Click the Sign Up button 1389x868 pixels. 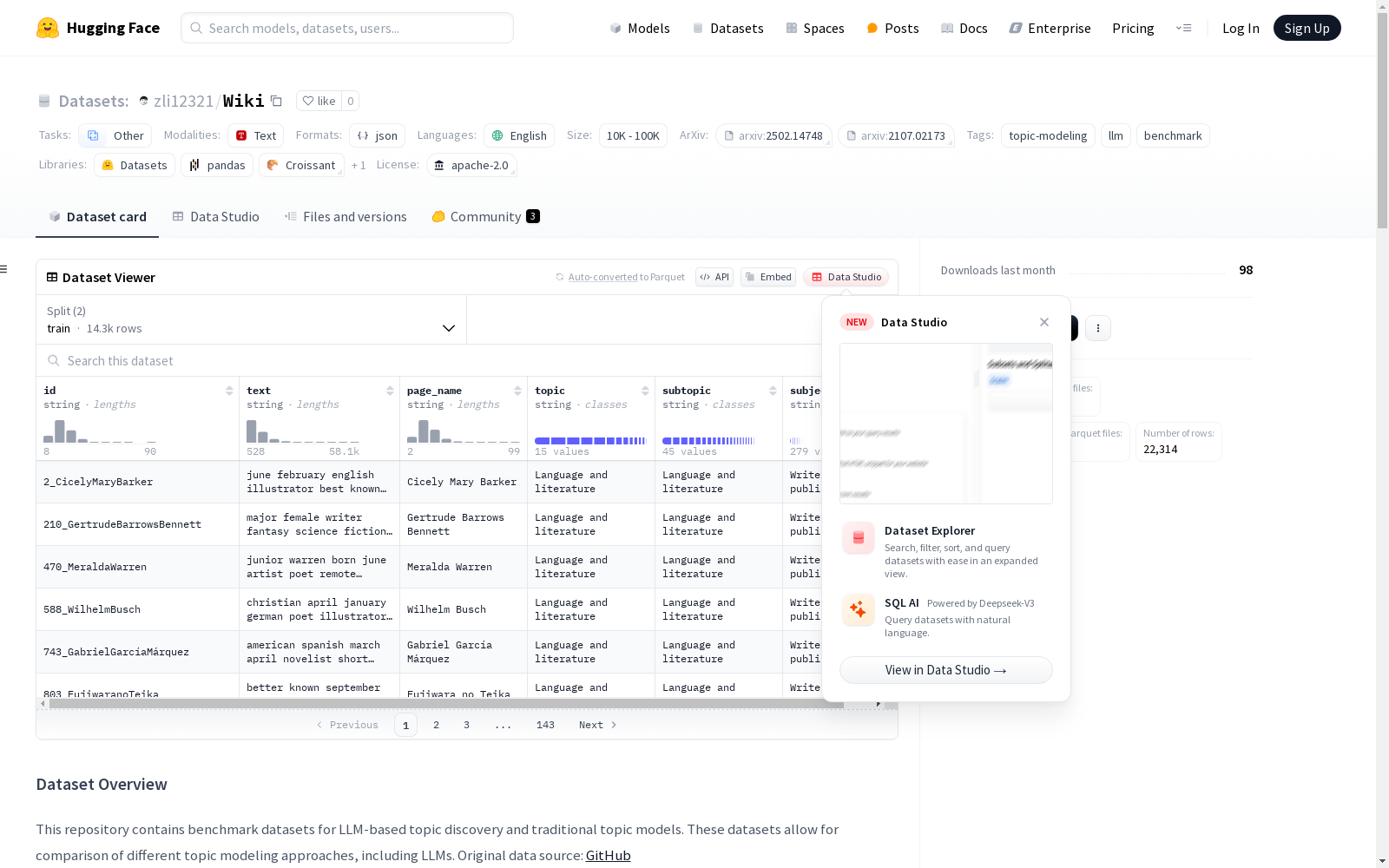[1307, 28]
